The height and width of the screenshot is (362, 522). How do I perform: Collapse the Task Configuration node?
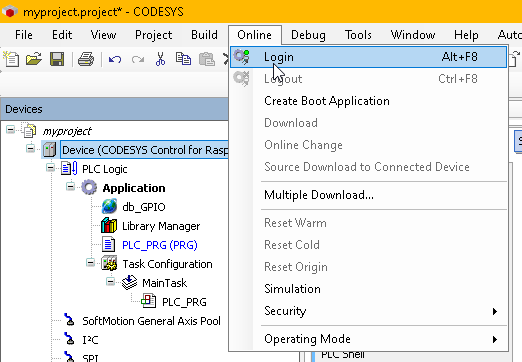click(x=91, y=262)
